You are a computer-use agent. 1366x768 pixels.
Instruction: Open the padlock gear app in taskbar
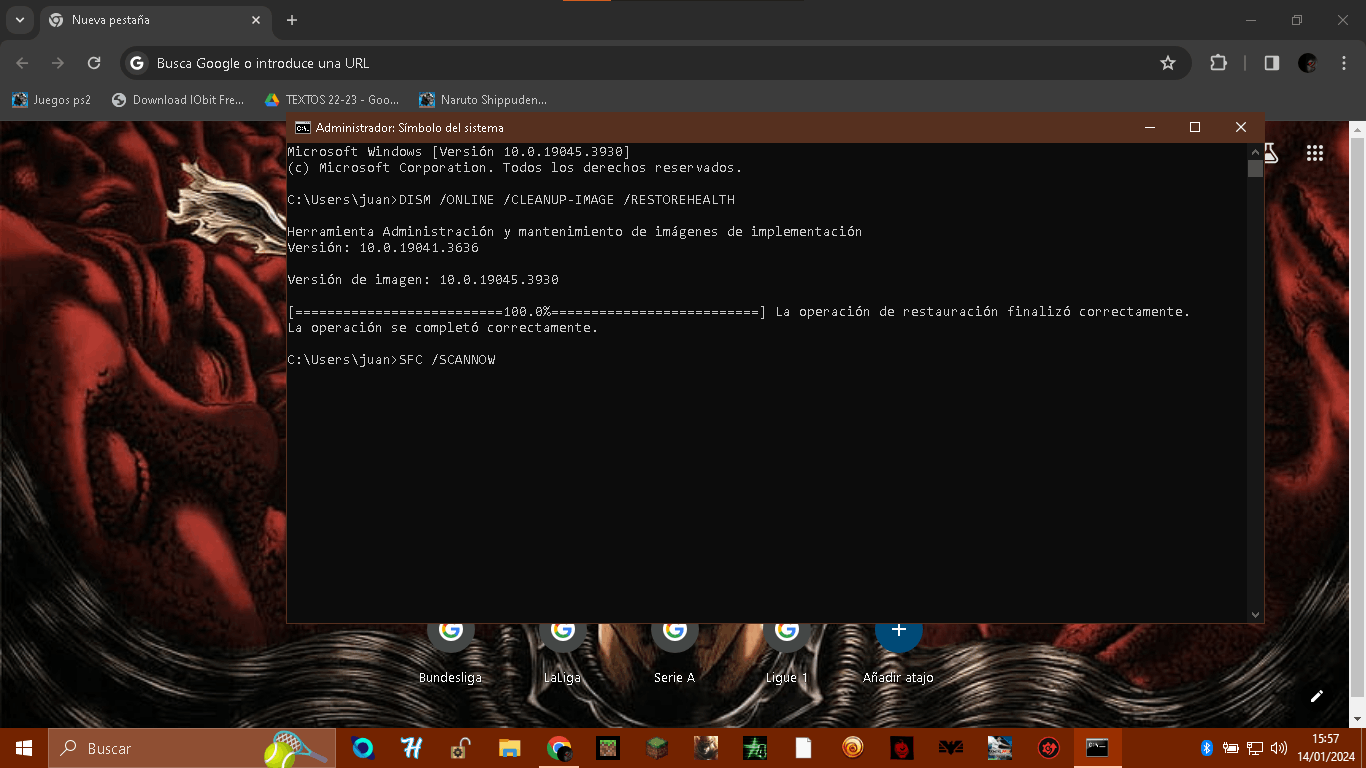click(461, 748)
